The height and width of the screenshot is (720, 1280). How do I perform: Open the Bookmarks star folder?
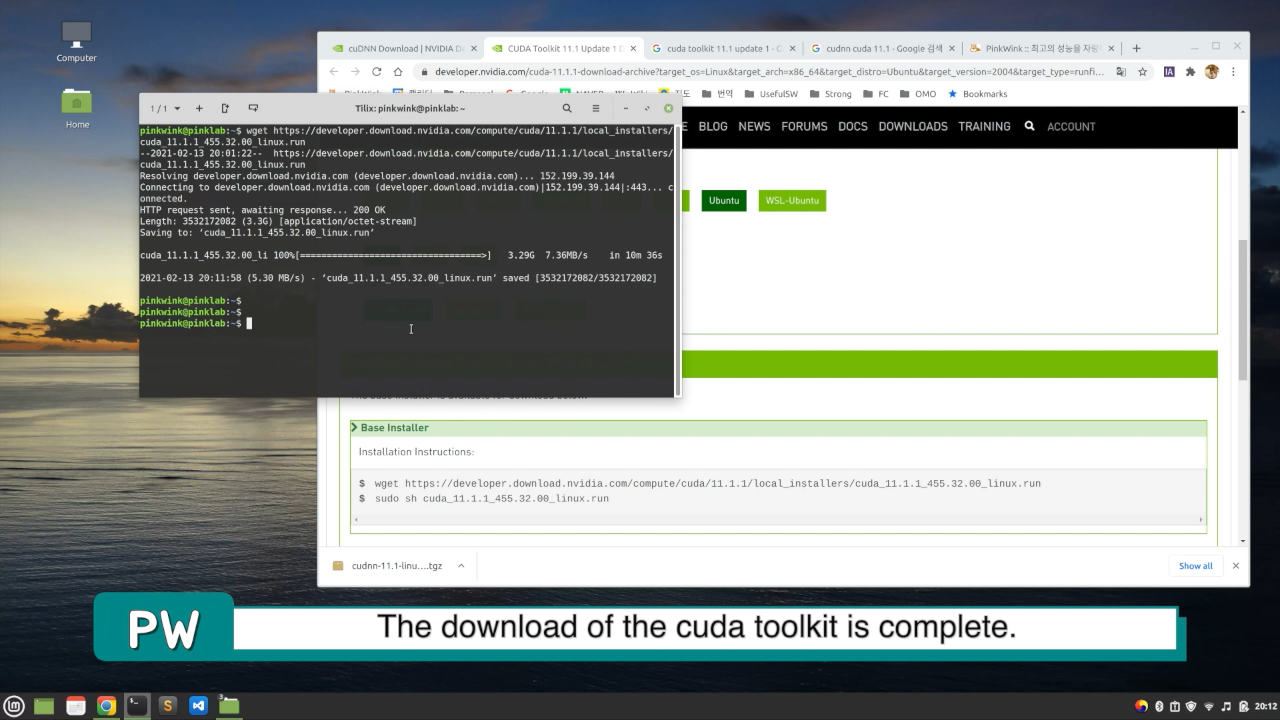click(978, 94)
